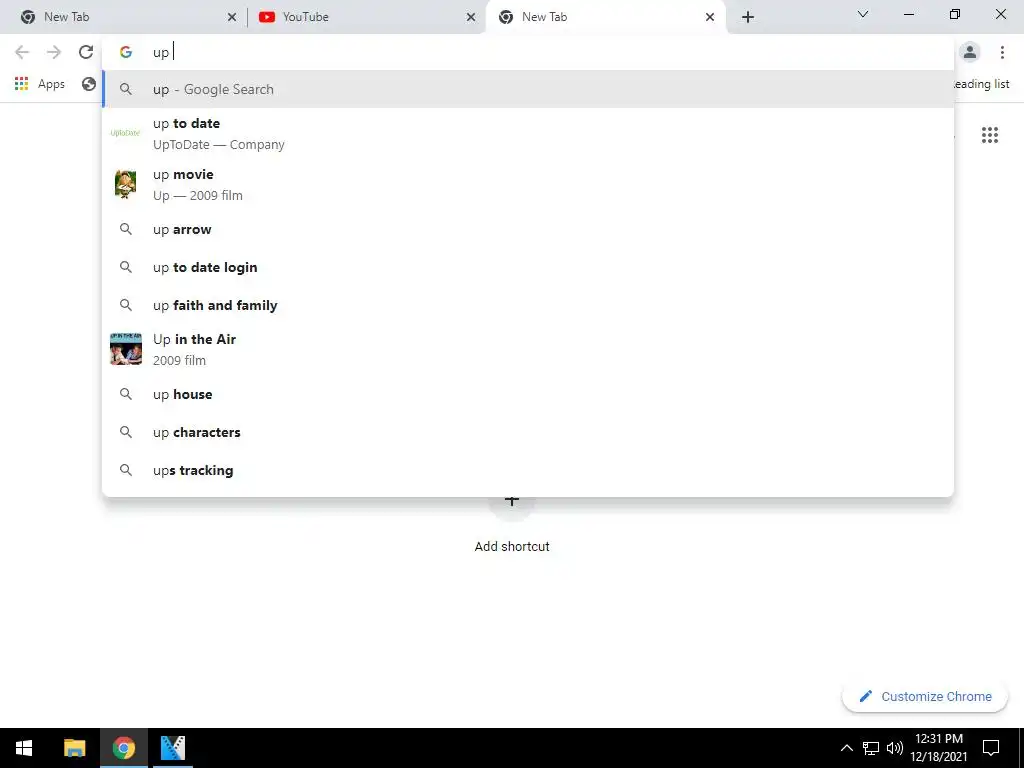The height and width of the screenshot is (768, 1024).
Task: Open the Apps bookmark shortcut
Action: click(x=39, y=84)
